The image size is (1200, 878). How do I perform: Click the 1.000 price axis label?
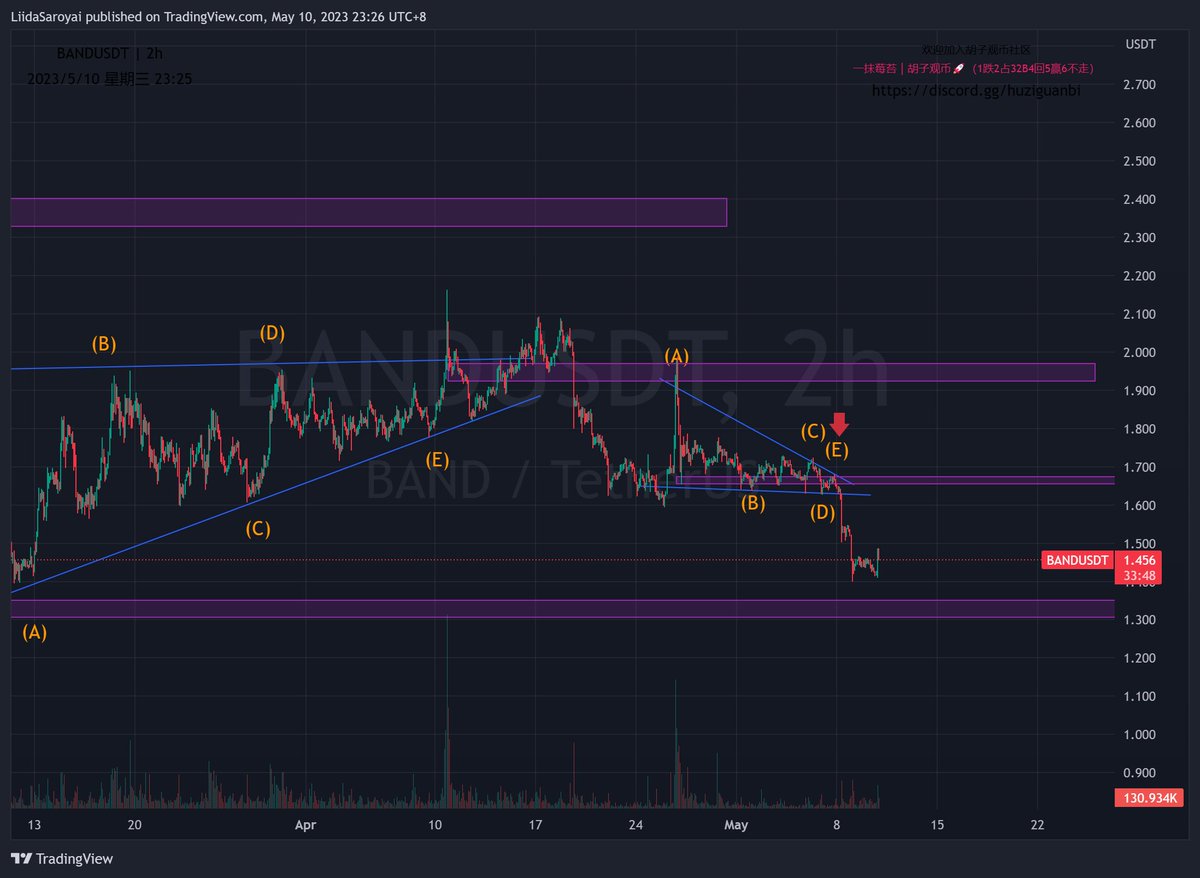(1139, 735)
